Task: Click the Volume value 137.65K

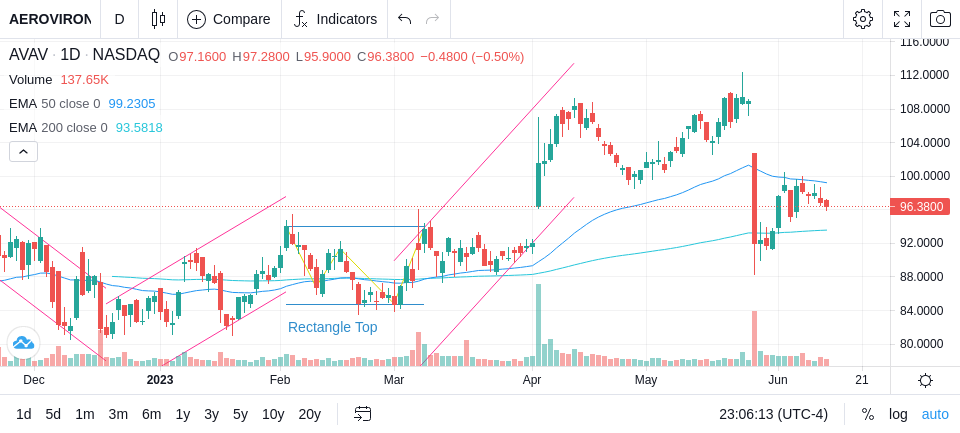Action: click(x=84, y=80)
